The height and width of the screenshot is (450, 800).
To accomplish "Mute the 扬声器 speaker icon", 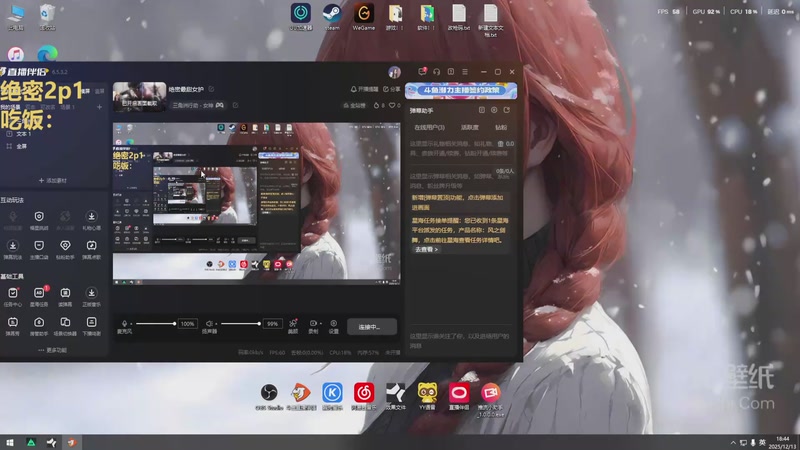I will [x=209, y=323].
